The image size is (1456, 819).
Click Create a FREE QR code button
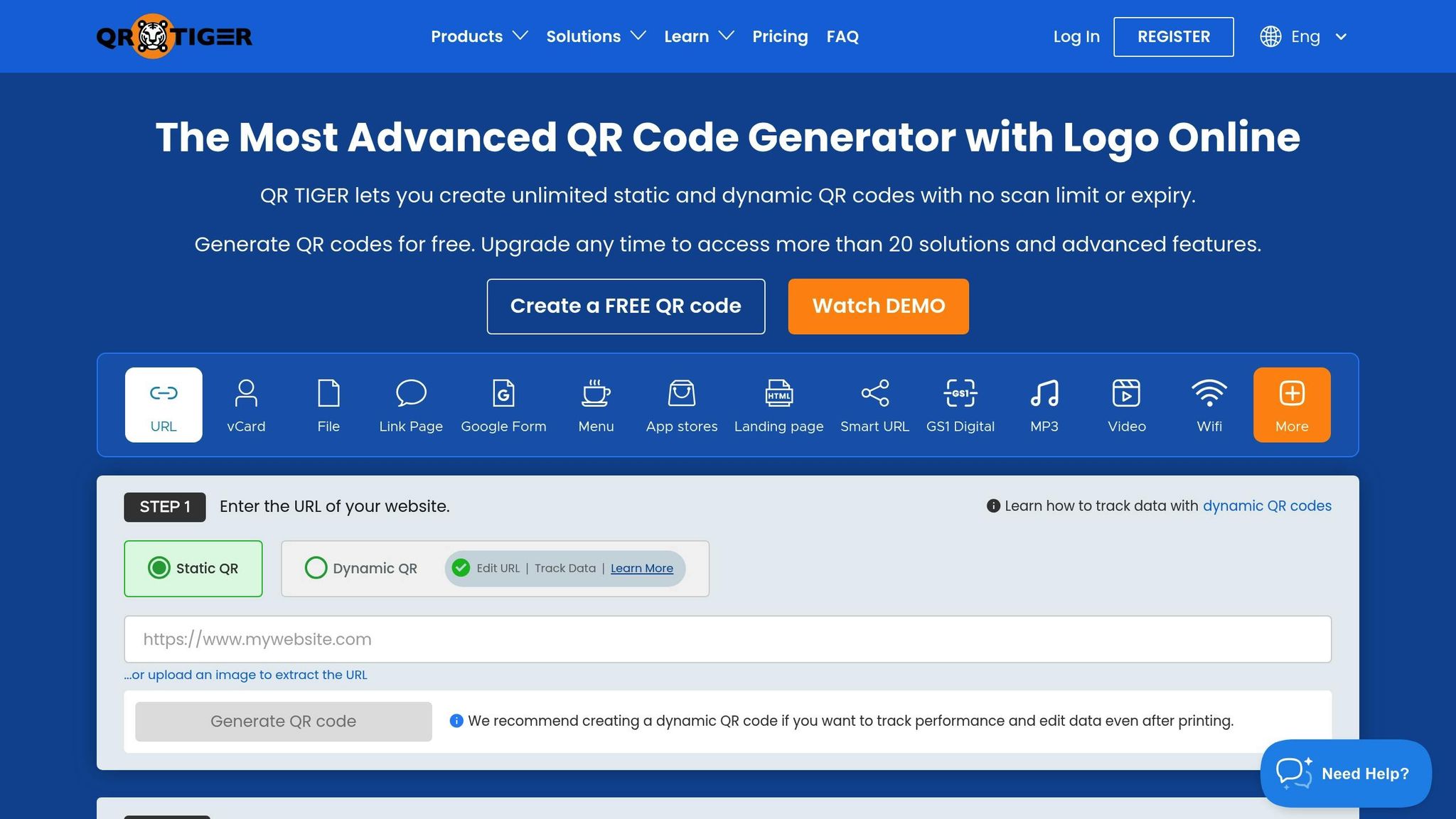tap(626, 306)
